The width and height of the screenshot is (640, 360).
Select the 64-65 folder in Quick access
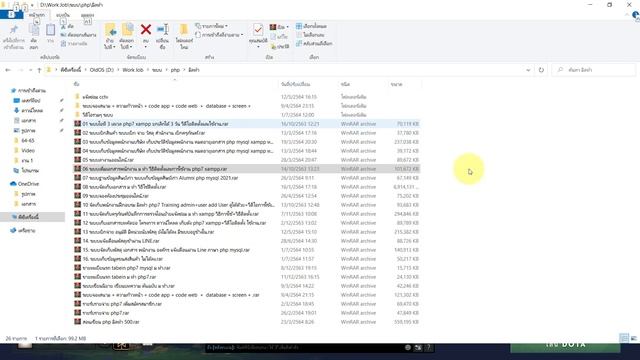click(x=28, y=140)
